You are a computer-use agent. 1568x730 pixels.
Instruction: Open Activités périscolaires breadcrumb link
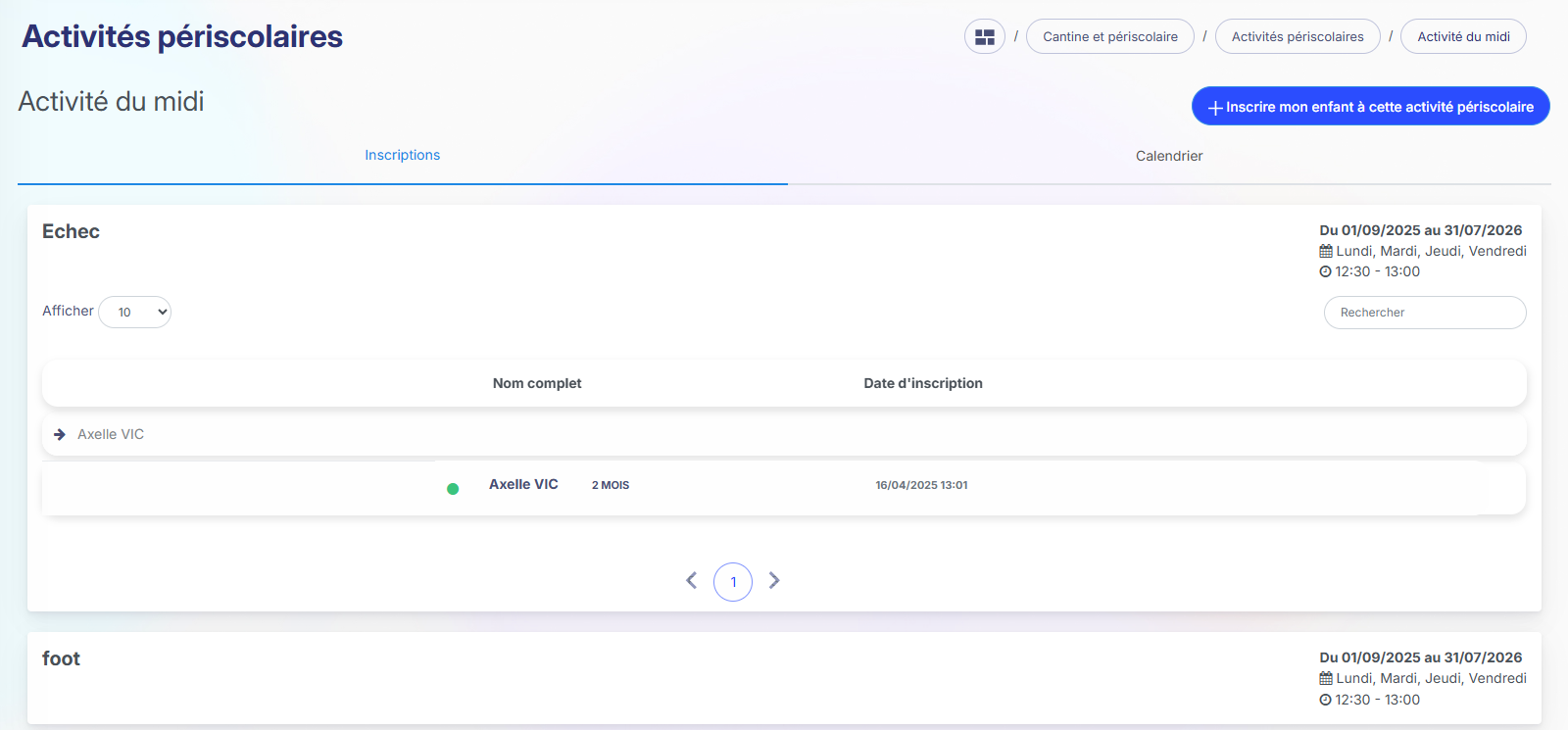pos(1298,37)
